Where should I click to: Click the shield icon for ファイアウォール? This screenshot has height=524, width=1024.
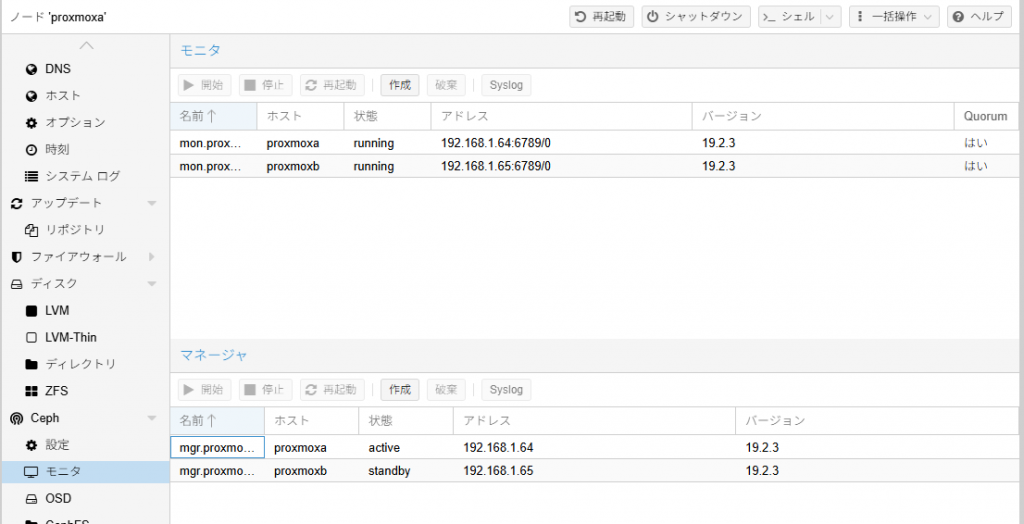click(x=16, y=257)
